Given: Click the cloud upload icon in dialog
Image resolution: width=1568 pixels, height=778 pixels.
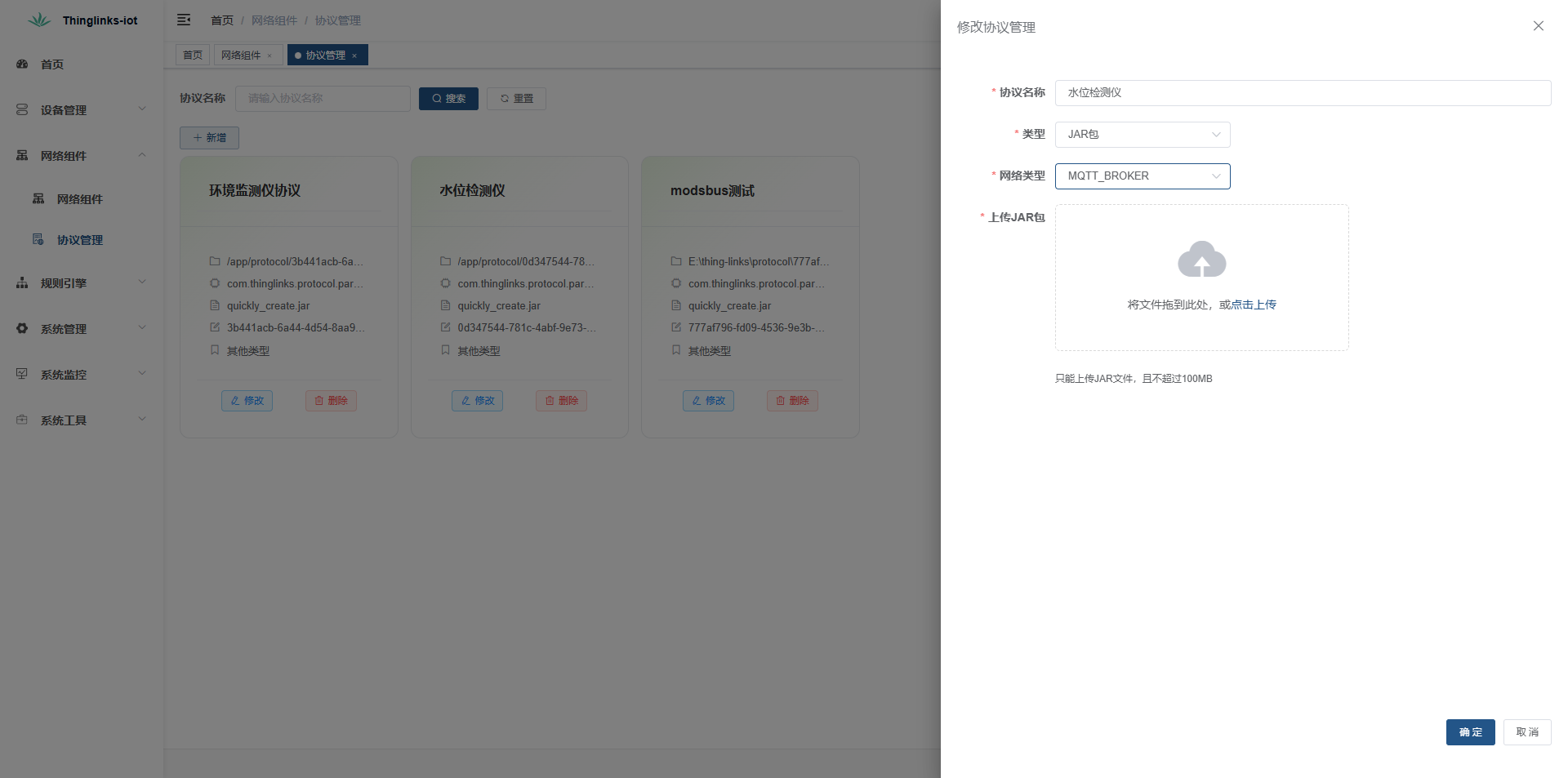Looking at the screenshot, I should [x=1200, y=260].
